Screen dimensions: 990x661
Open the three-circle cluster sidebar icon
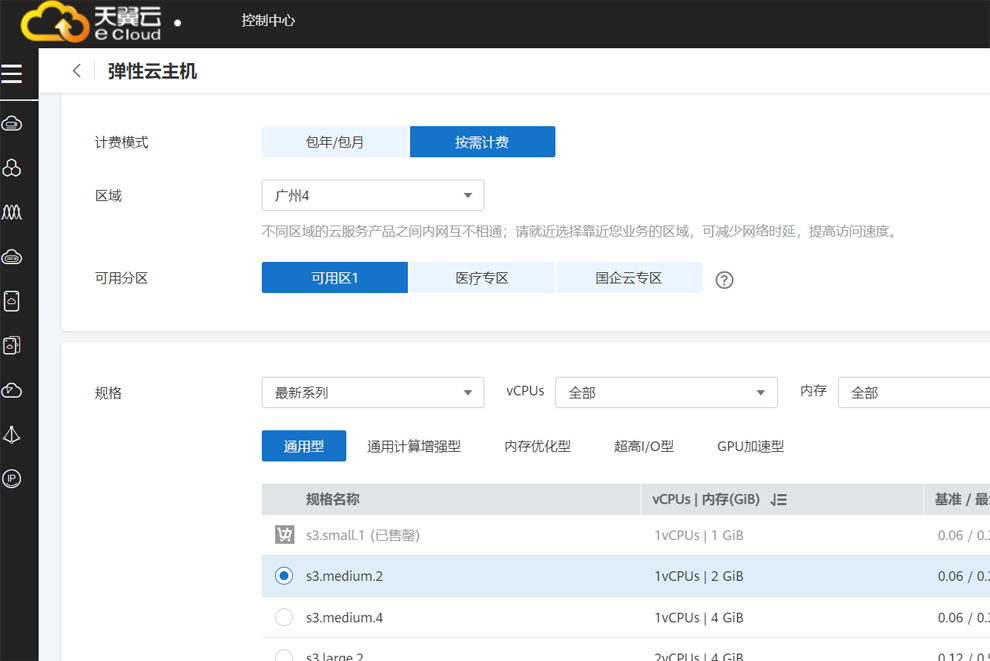11,168
